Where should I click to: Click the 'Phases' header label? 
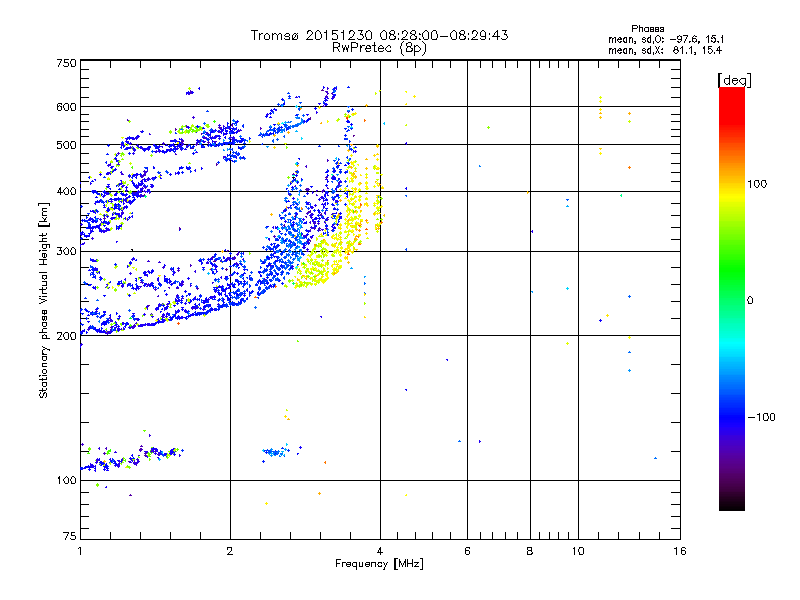click(x=647, y=29)
